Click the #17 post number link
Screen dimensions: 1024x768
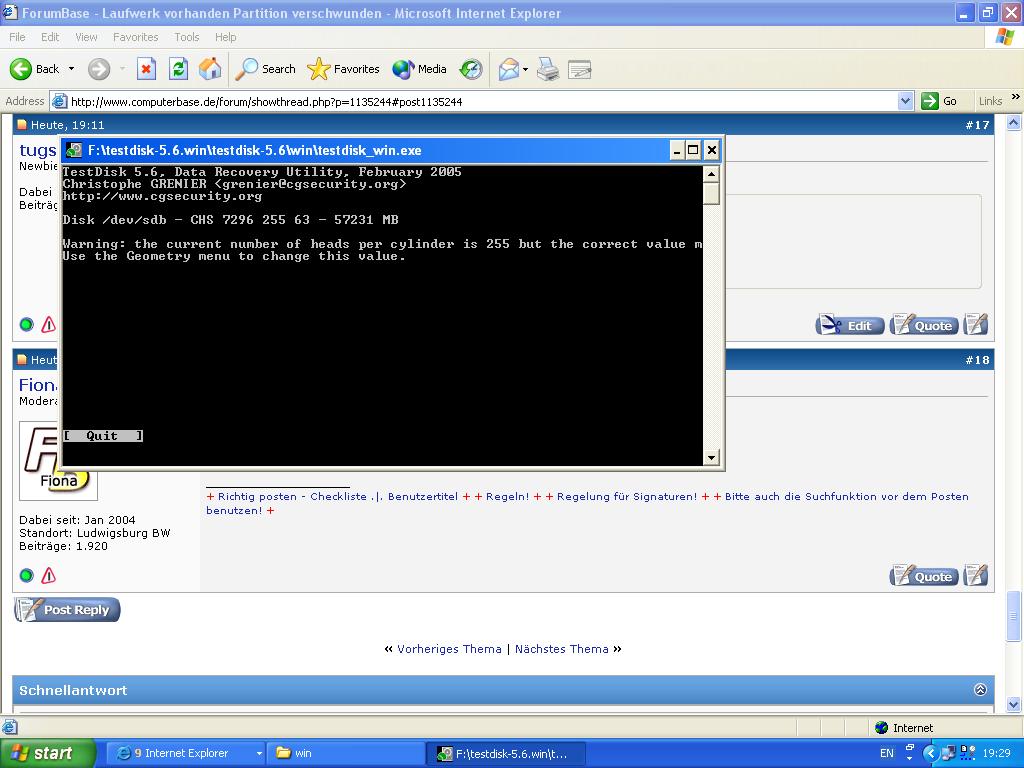(978, 125)
